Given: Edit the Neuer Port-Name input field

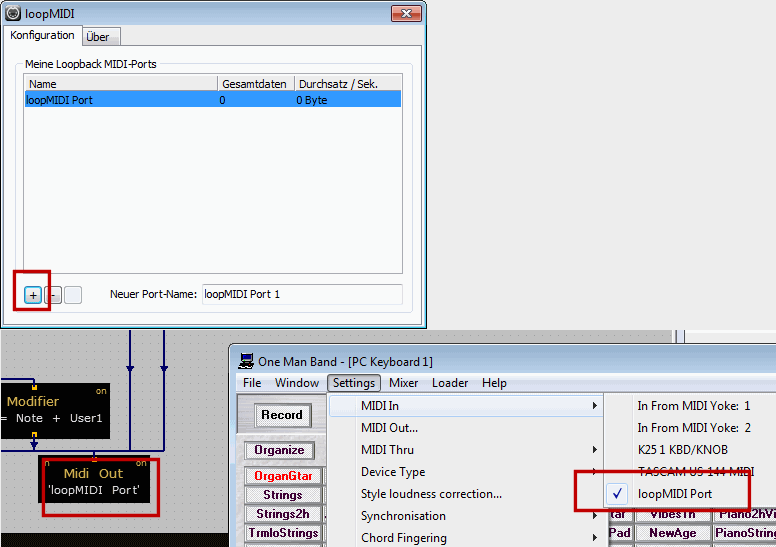Looking at the screenshot, I should pos(302,295).
